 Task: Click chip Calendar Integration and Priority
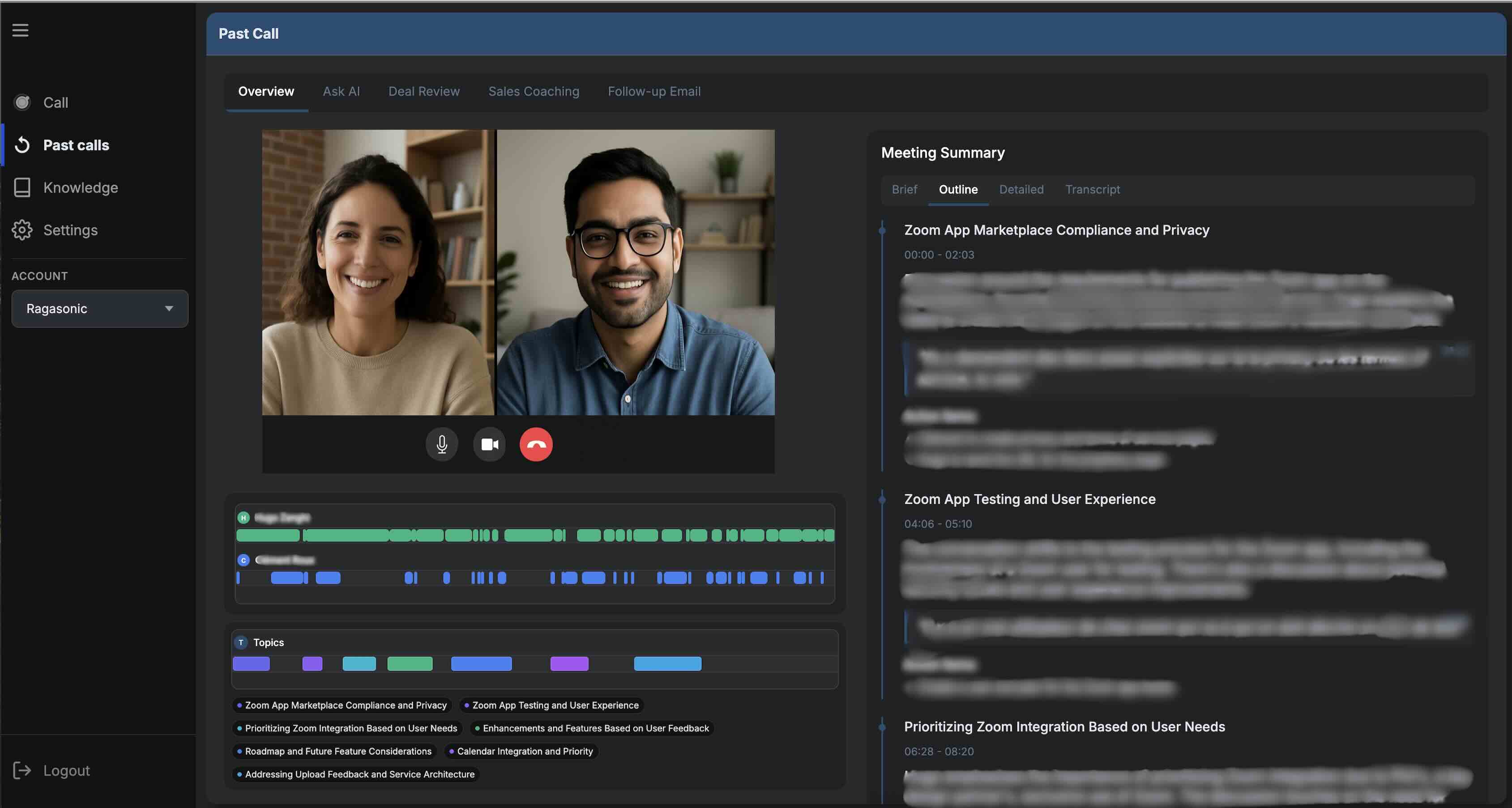click(x=521, y=751)
